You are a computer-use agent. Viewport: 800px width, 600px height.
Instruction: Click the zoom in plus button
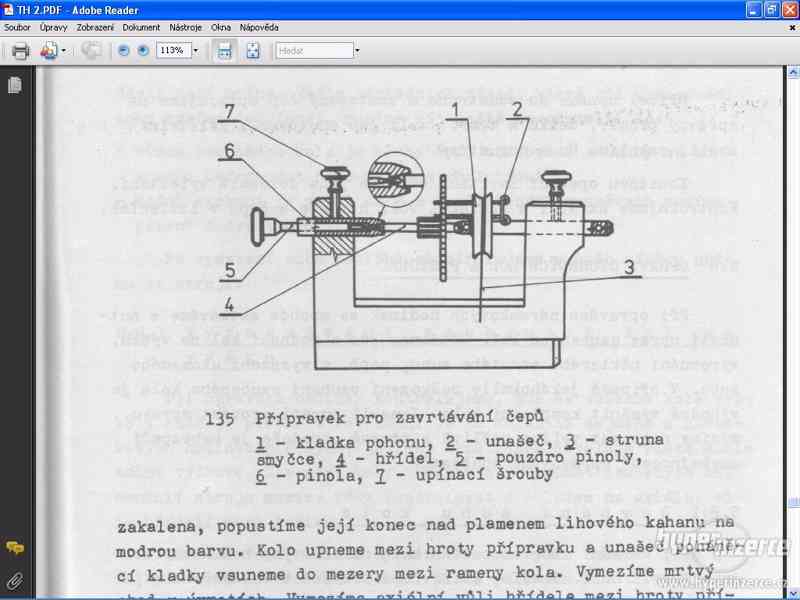point(143,50)
